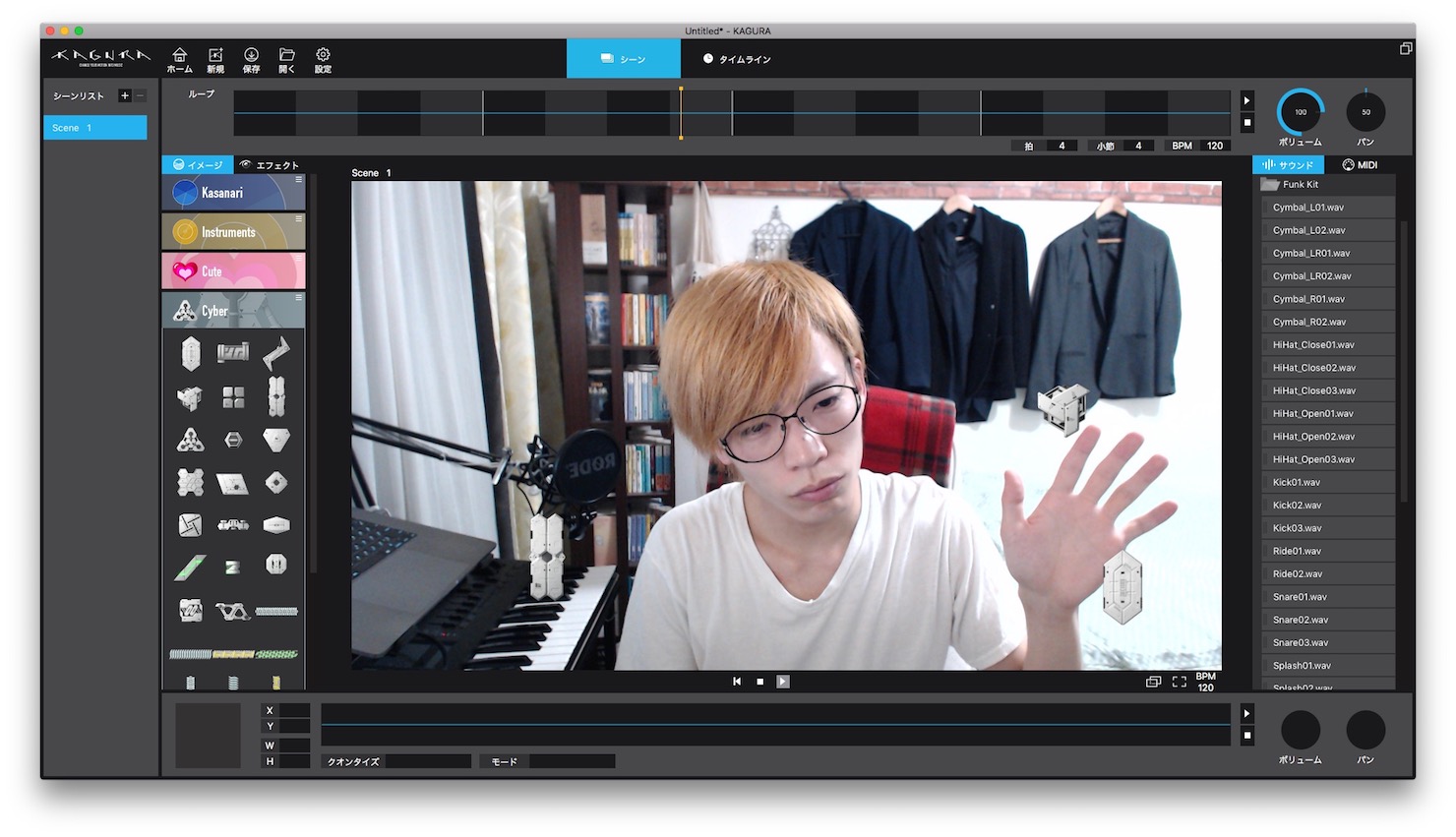Image resolution: width=1456 pixels, height=837 pixels.
Task: Select the triangle cluster Cyber icon
Action: pyautogui.click(x=190, y=440)
